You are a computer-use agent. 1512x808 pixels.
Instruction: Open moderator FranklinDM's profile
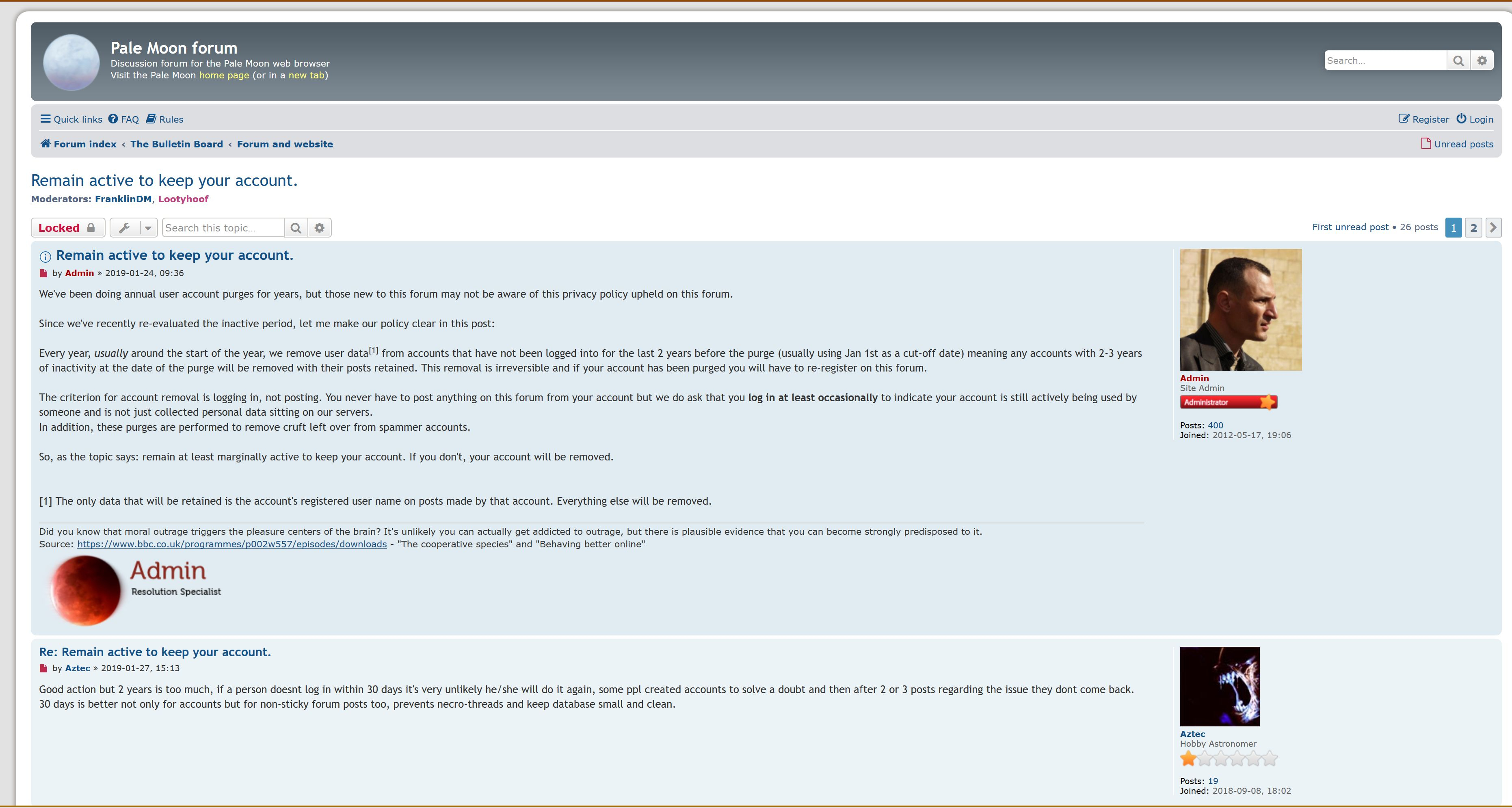(x=123, y=199)
